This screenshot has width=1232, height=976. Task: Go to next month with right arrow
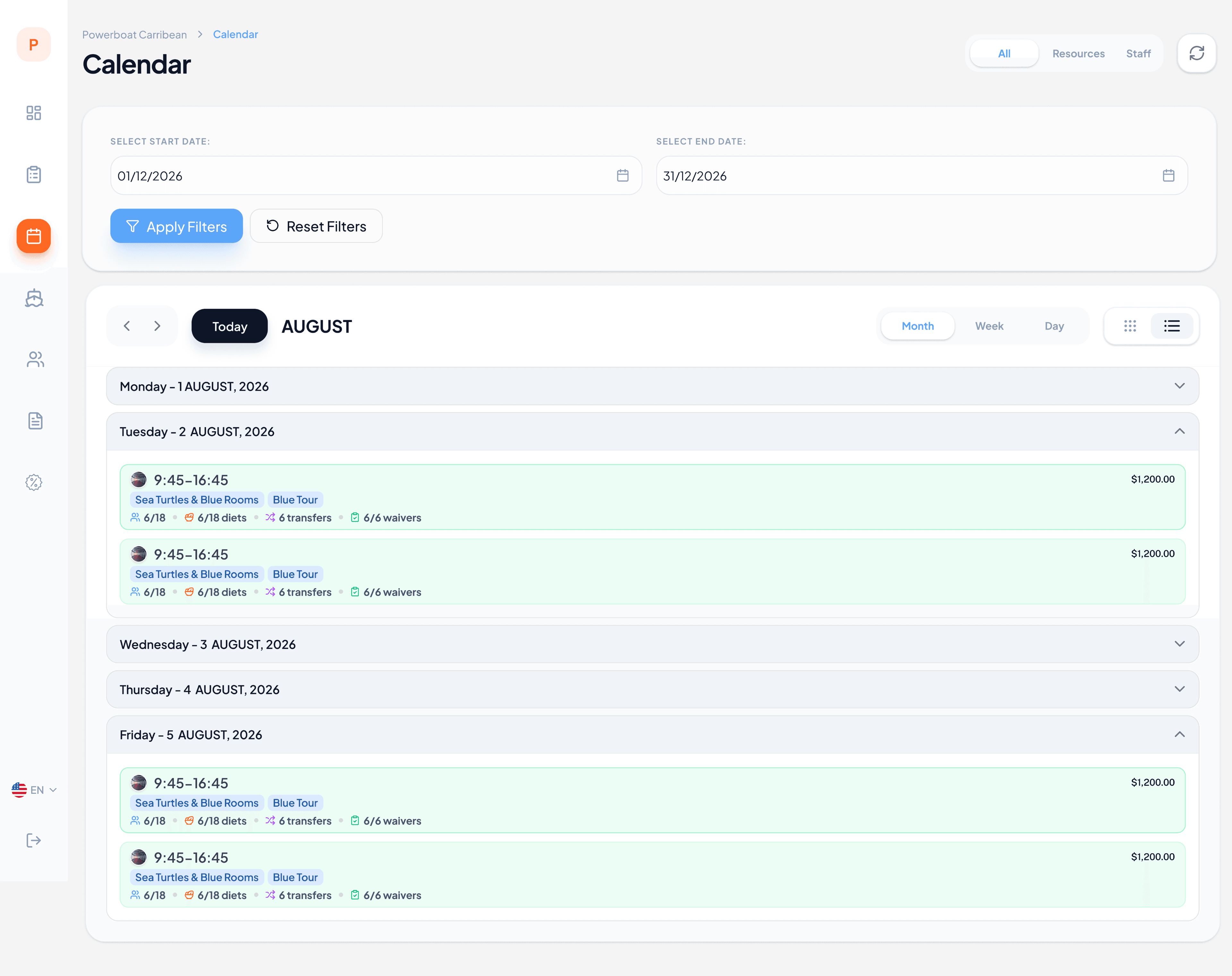(157, 326)
